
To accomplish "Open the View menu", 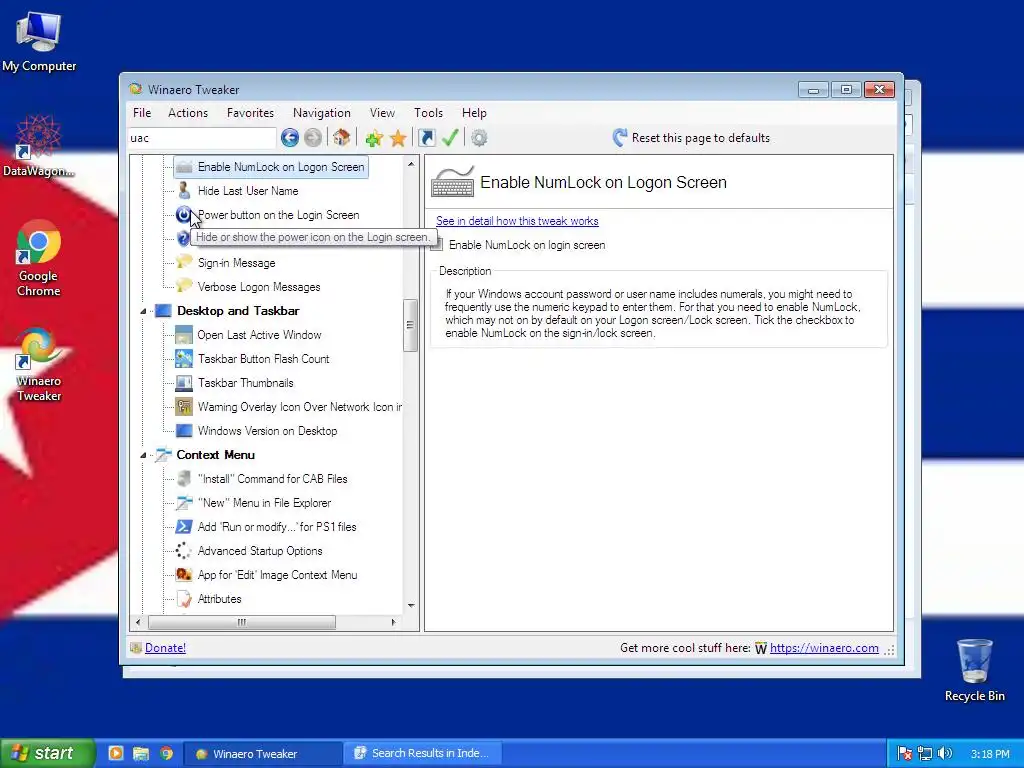I will (382, 113).
